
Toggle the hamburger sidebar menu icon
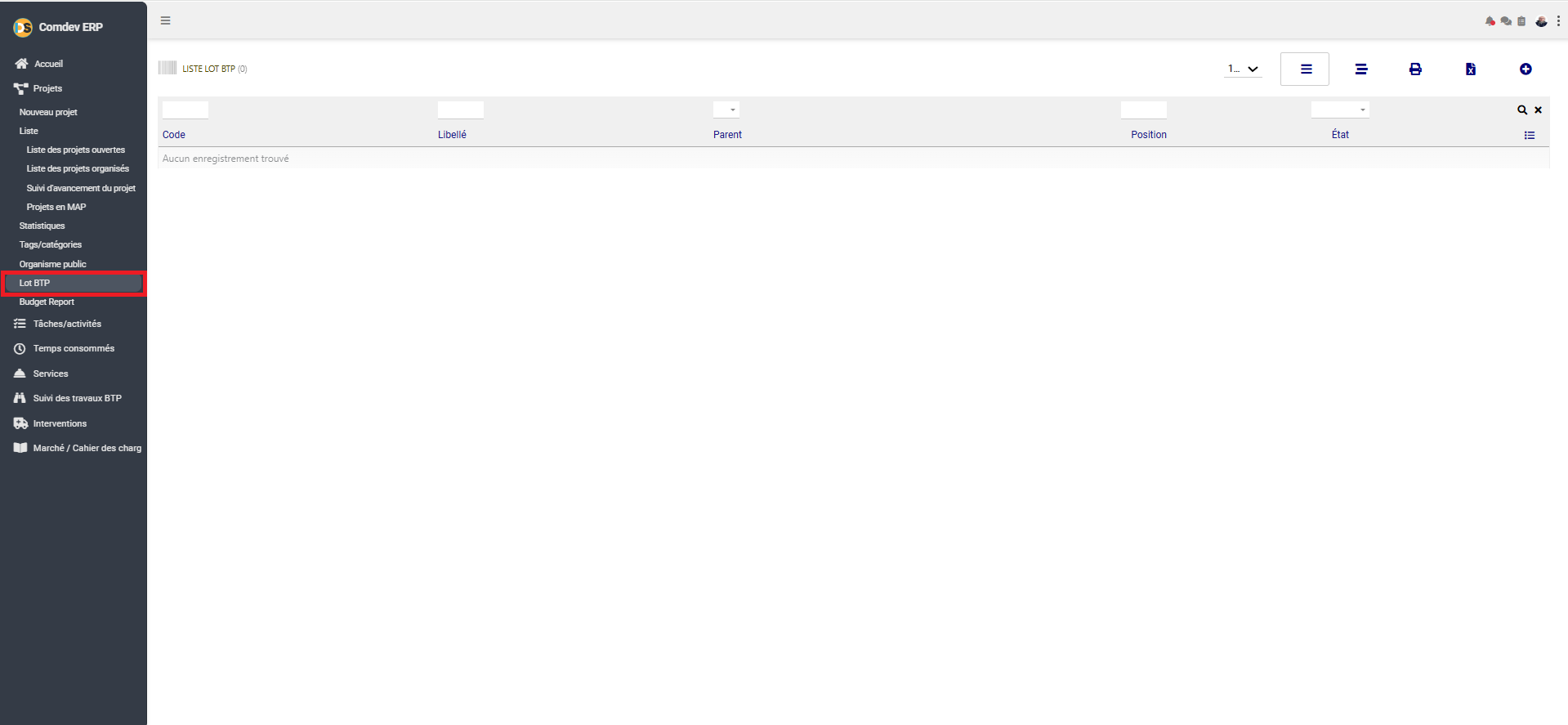[x=166, y=20]
